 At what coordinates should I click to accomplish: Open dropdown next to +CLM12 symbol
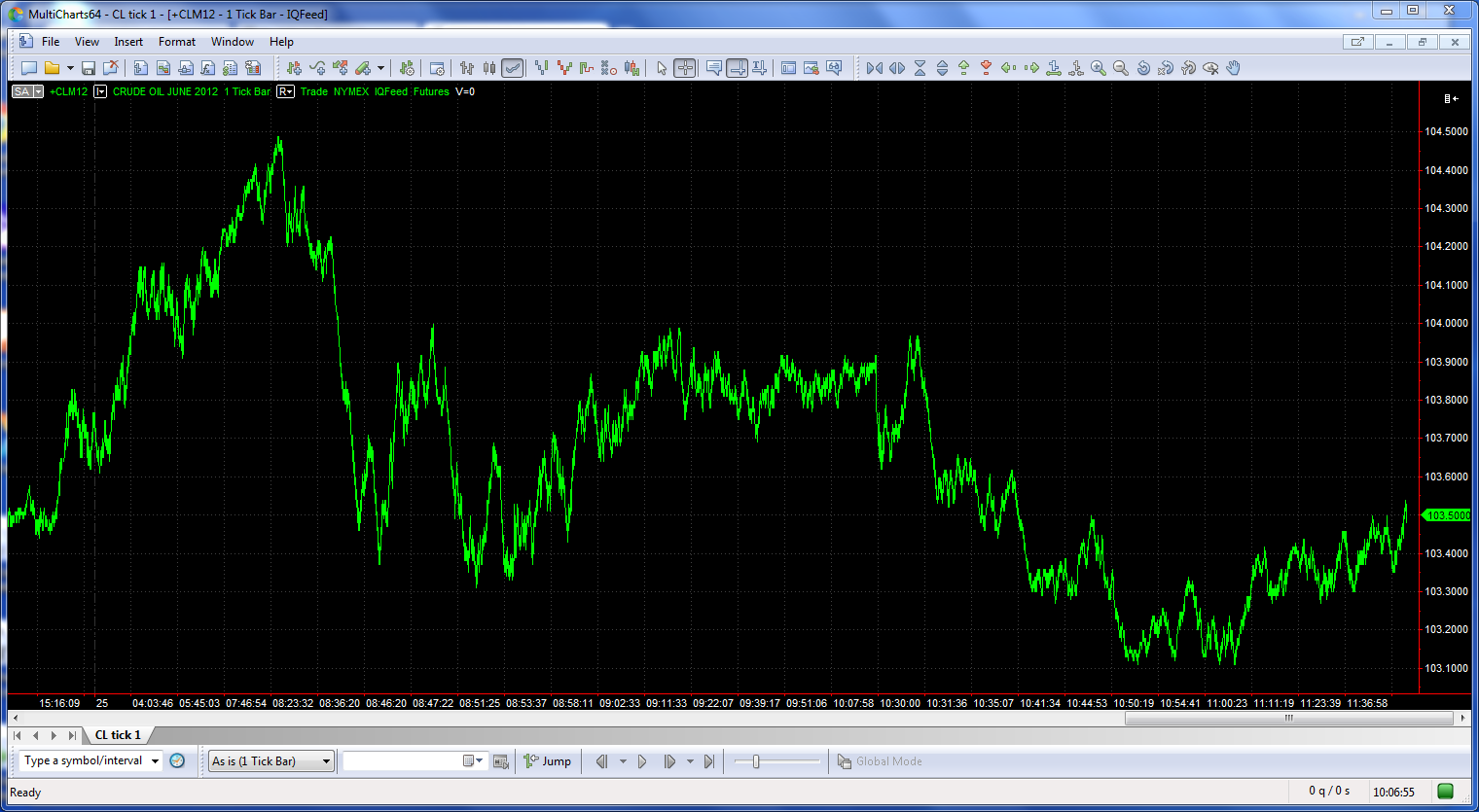[100, 91]
